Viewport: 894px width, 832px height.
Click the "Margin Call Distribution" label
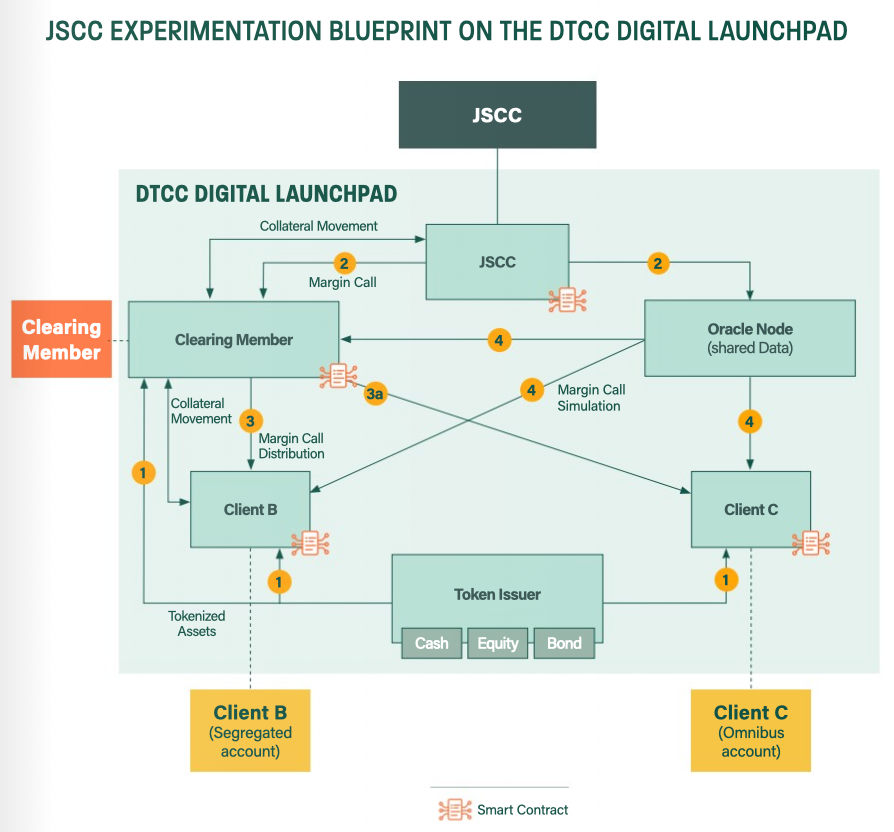click(x=291, y=446)
